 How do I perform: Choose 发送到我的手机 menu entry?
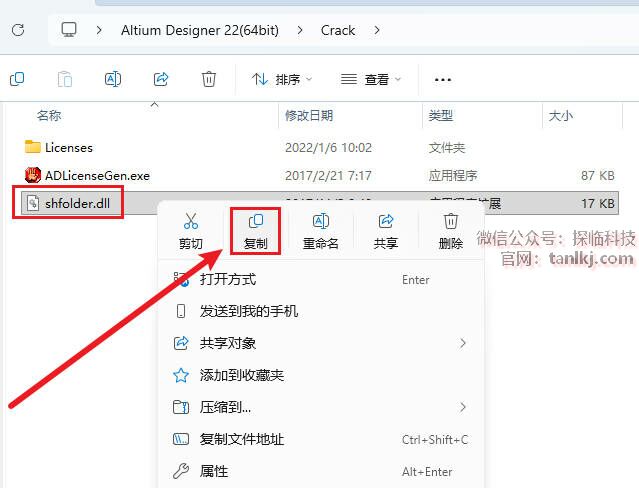(320, 311)
